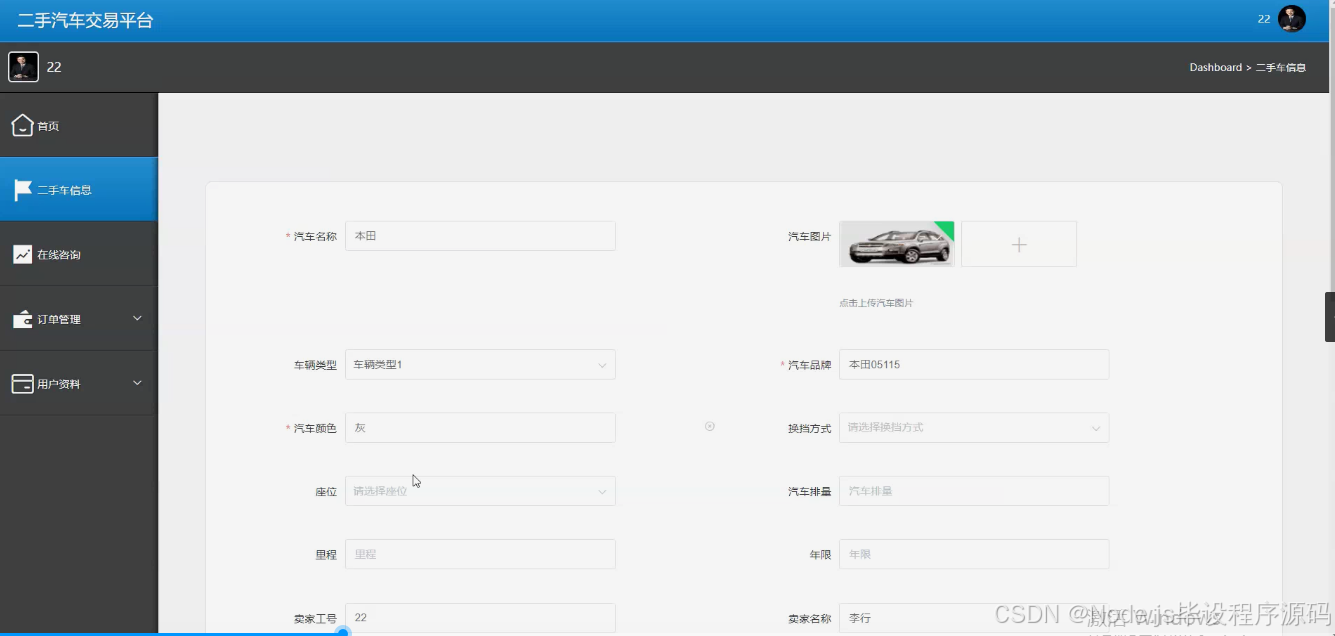Click the card icon for 用户资料
This screenshot has width=1335, height=636.
coord(22,384)
